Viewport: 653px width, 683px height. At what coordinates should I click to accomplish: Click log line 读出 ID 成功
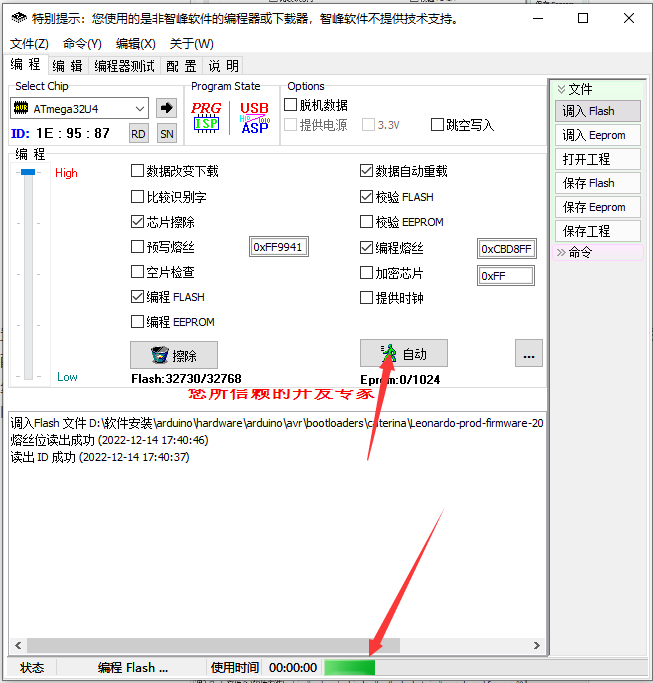(100, 457)
